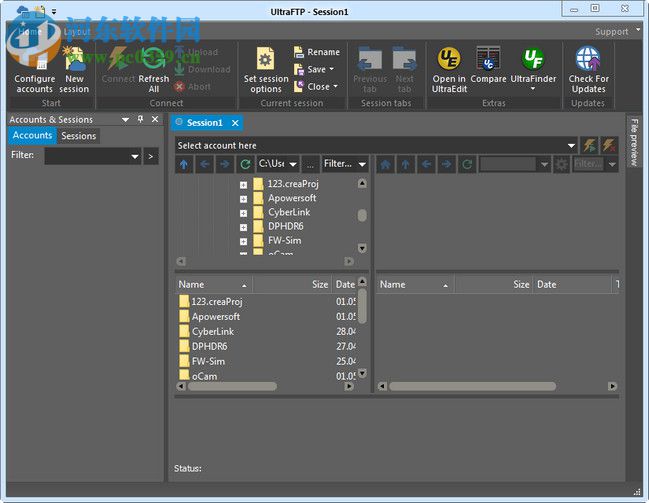Pin the Accounts & Sessions panel
Viewport: 649px width, 503px height.
[x=140, y=120]
